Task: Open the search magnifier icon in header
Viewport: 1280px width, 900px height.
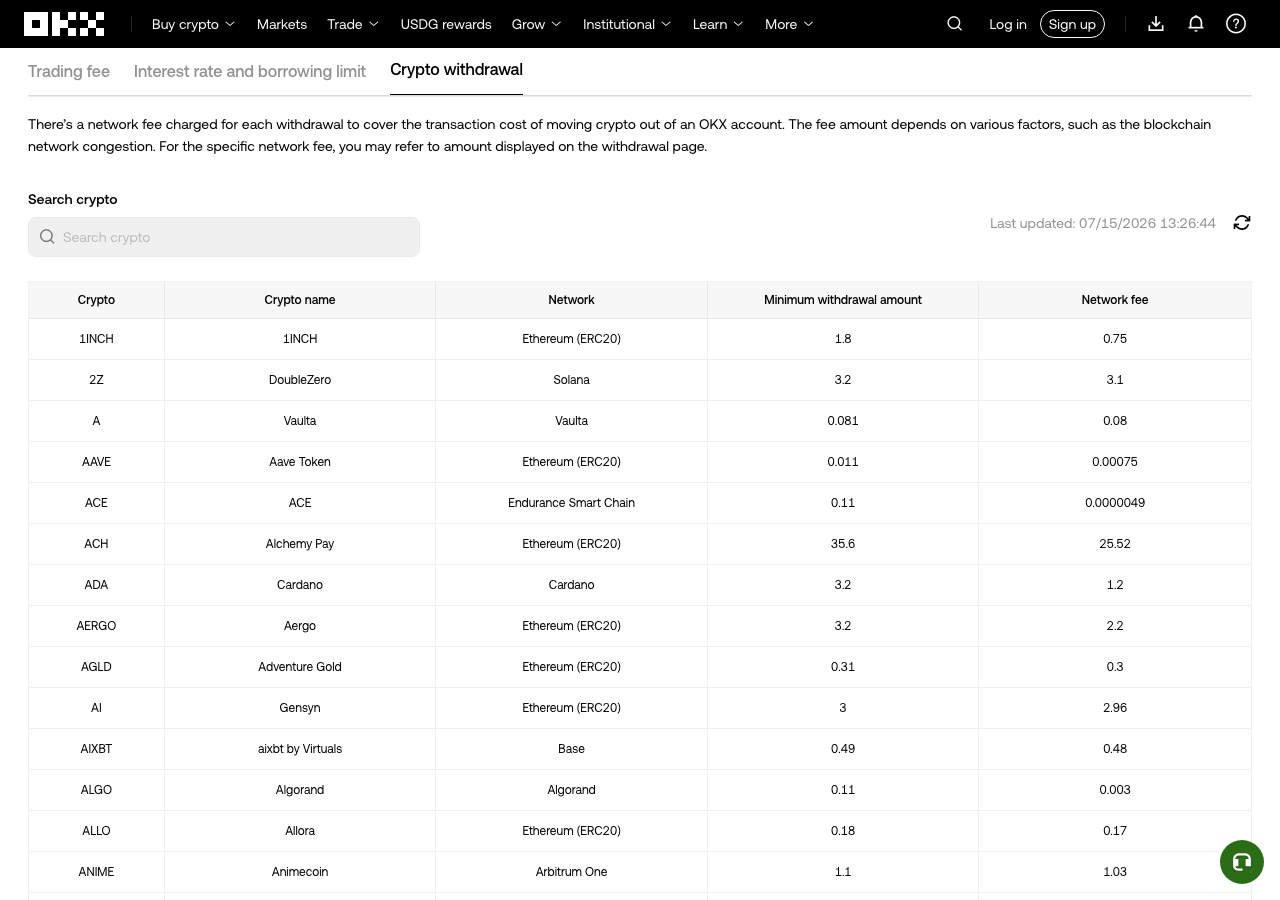Action: pos(955,24)
